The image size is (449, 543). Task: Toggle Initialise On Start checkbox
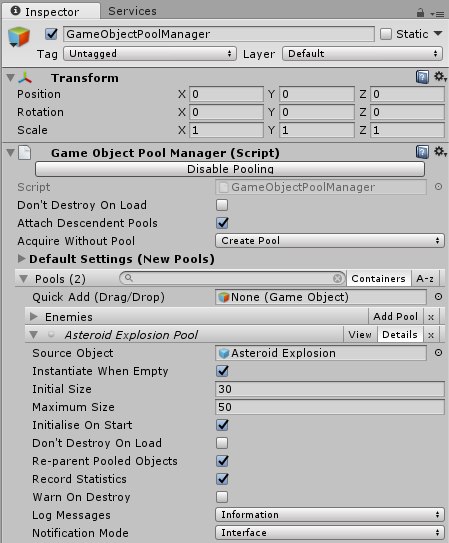pos(222,425)
